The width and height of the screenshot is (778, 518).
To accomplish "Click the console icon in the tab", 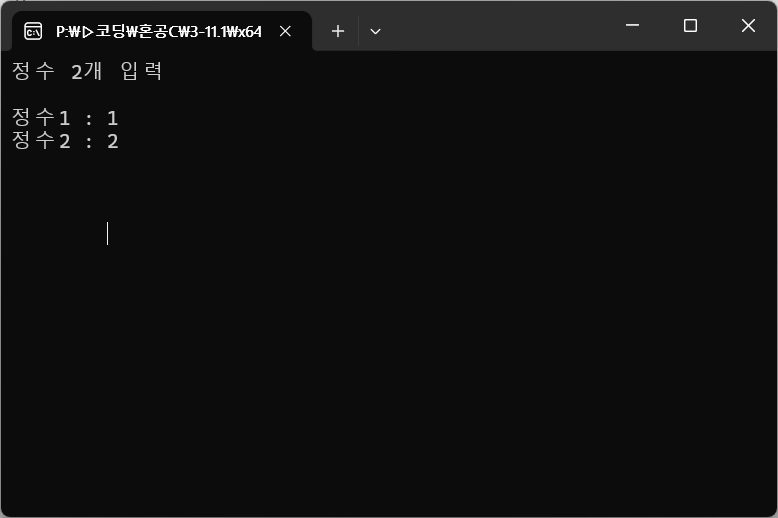I will [x=33, y=31].
